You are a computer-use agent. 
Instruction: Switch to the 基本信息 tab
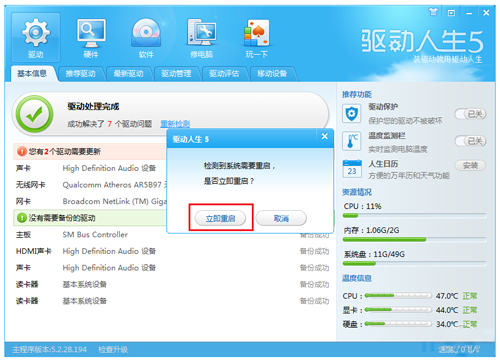(32, 73)
